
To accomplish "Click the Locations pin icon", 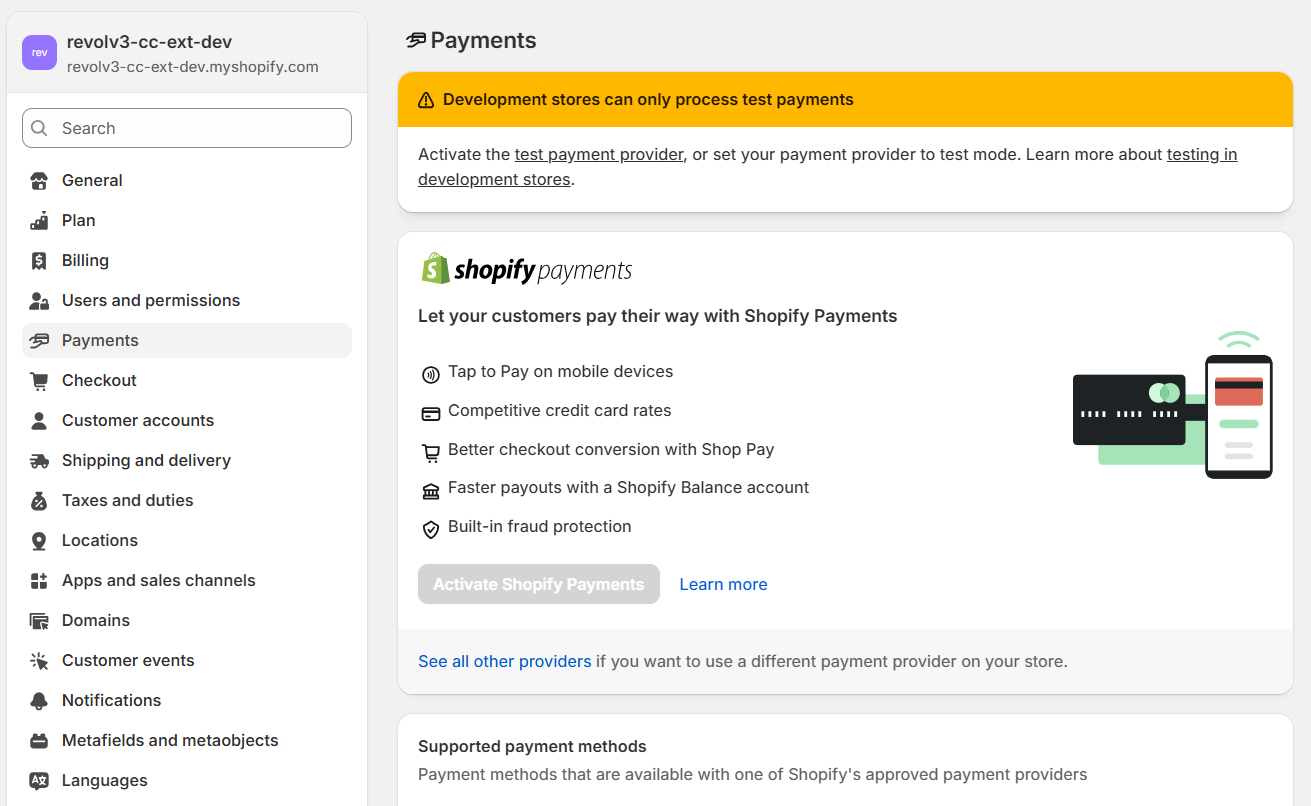I will tap(39, 540).
